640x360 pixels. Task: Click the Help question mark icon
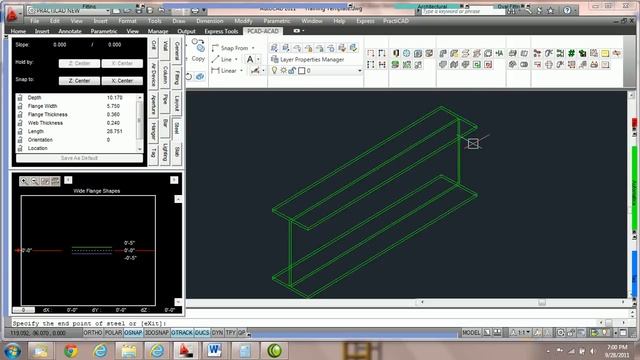point(567,11)
